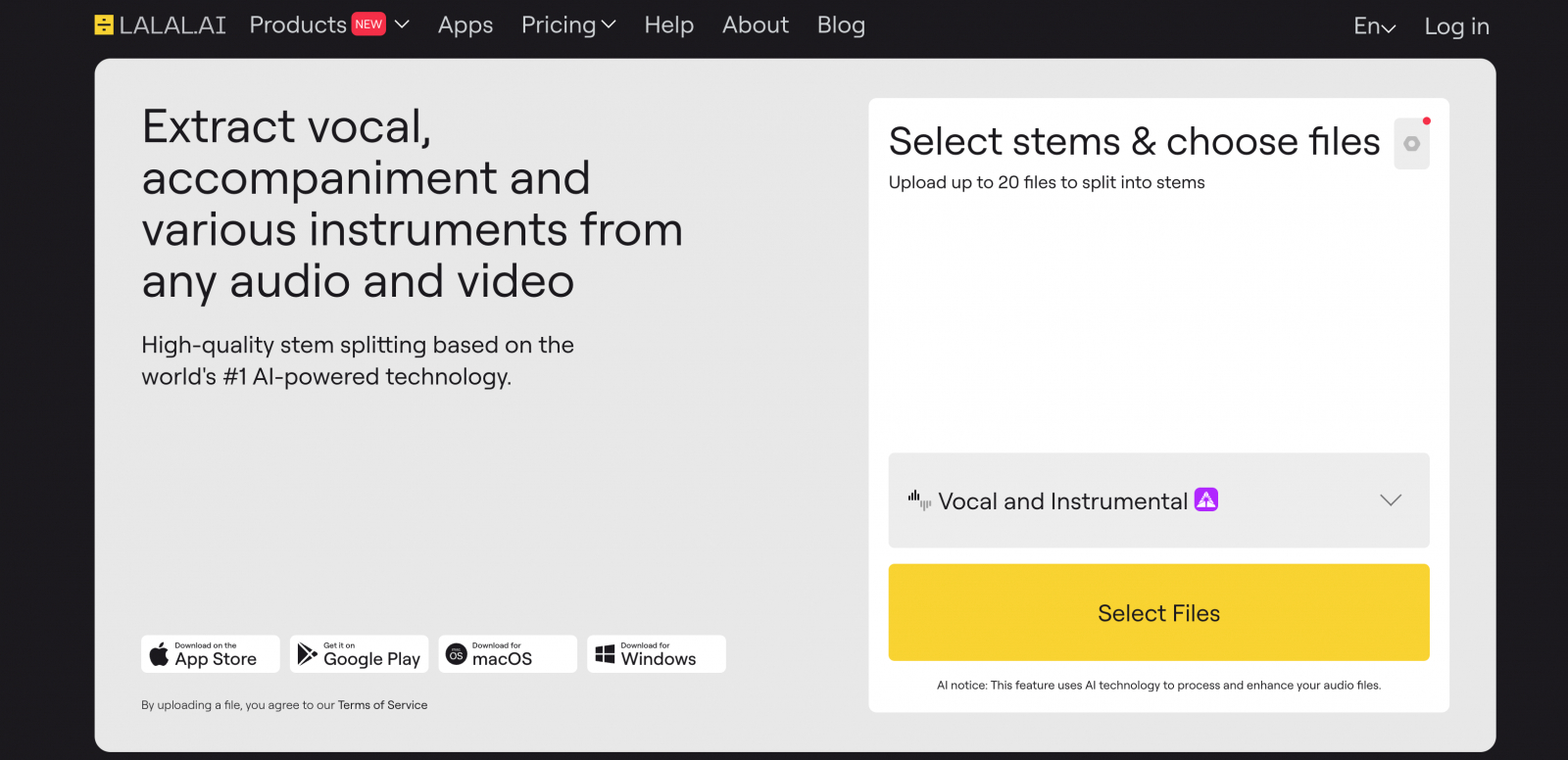Click the Windows download badge
The height and width of the screenshot is (760, 1568).
(x=657, y=654)
